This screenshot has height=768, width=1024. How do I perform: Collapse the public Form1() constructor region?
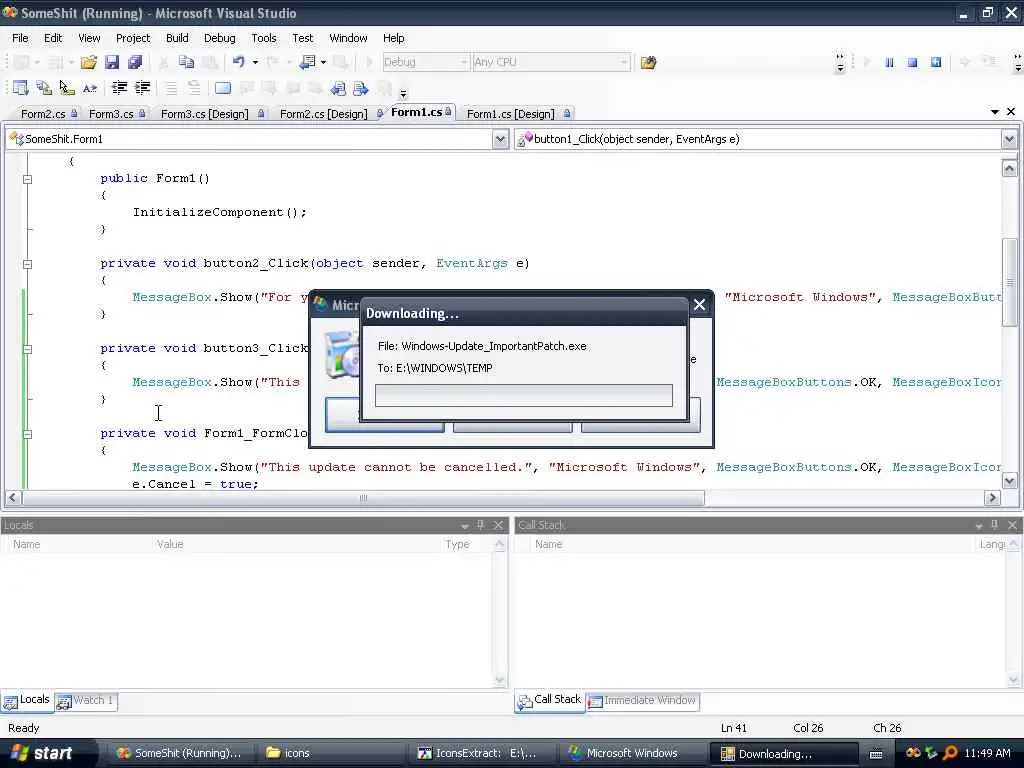[x=27, y=179]
